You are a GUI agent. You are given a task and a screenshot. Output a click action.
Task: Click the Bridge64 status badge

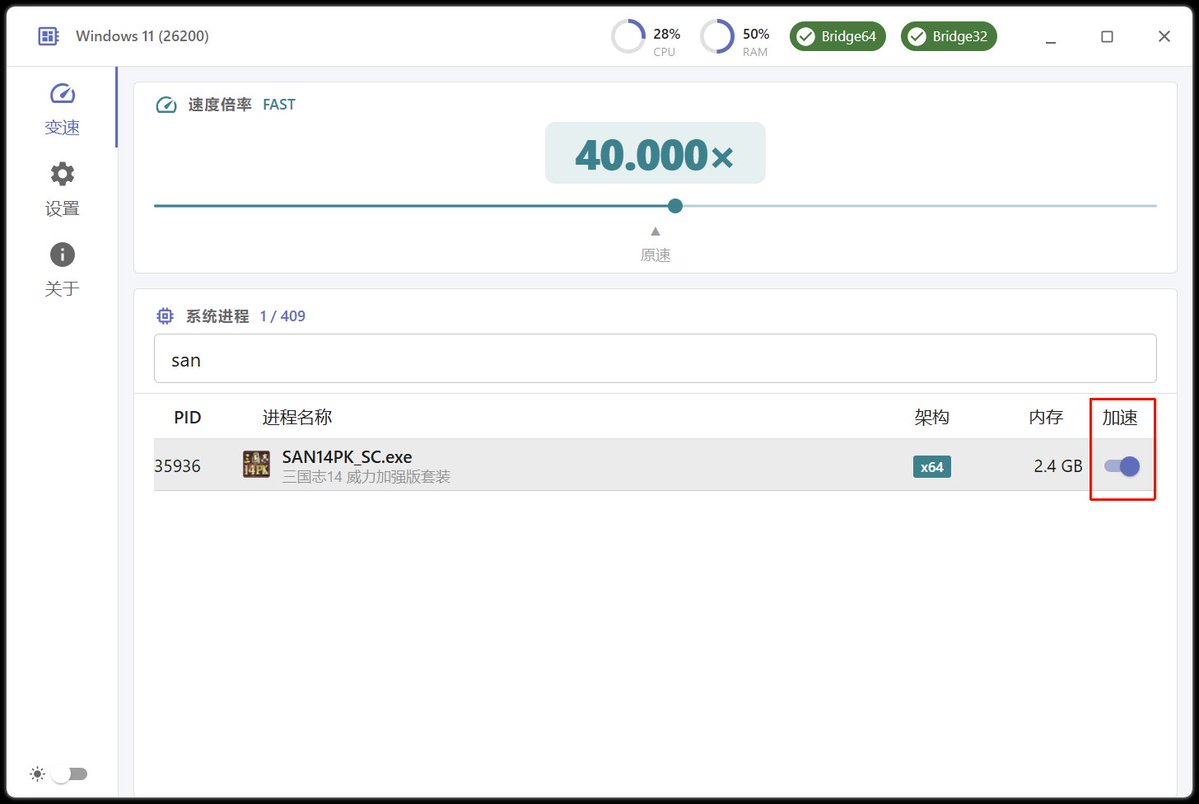tap(837, 36)
